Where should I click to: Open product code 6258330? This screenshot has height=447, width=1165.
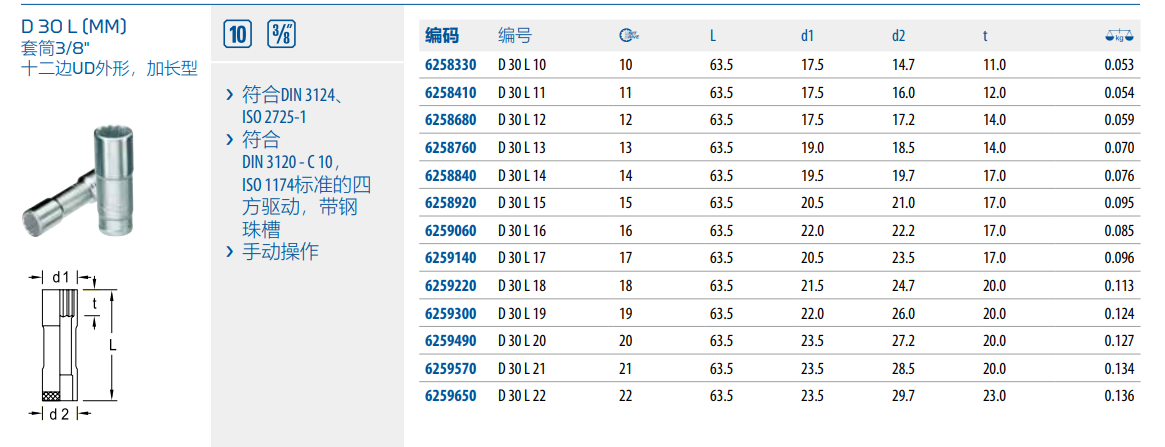click(x=451, y=65)
